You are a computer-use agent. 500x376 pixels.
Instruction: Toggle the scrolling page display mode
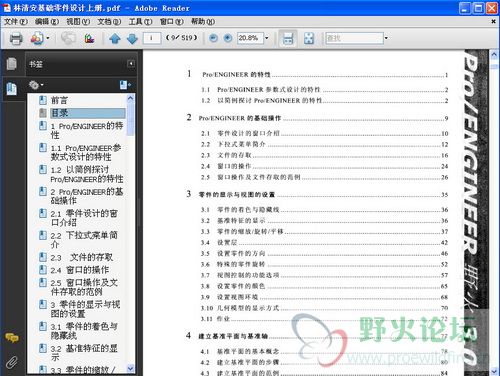click(x=288, y=38)
